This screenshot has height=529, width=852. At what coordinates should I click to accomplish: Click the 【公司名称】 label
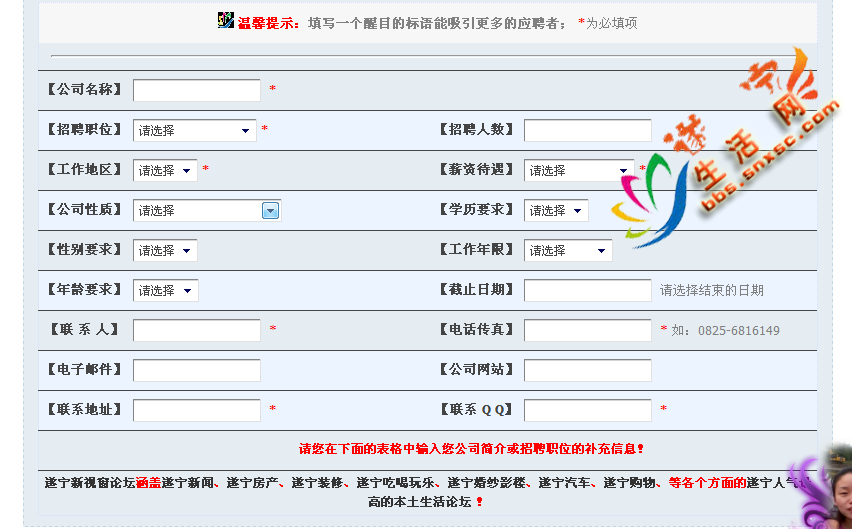click(84, 89)
